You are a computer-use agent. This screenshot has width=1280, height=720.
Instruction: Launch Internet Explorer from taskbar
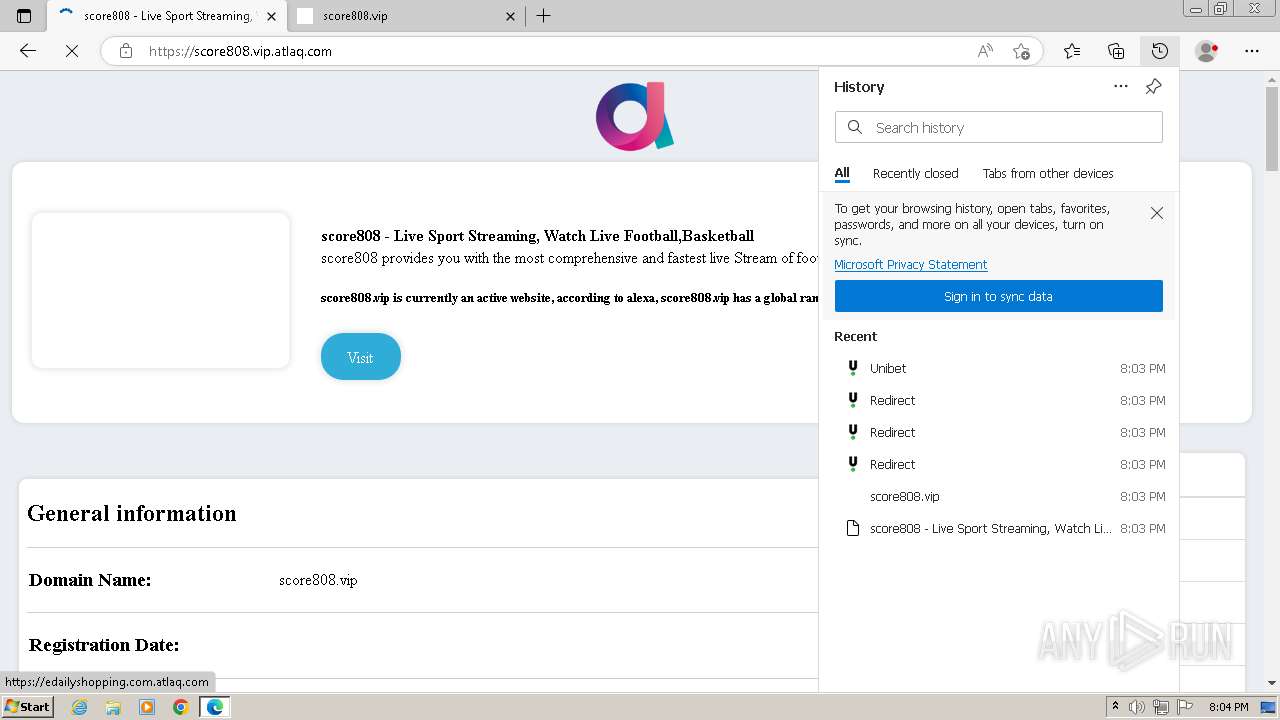click(x=80, y=707)
